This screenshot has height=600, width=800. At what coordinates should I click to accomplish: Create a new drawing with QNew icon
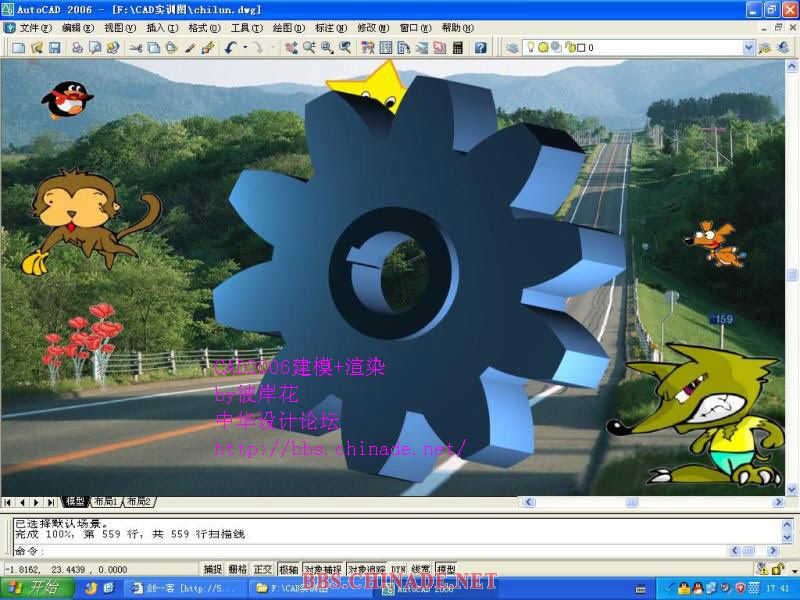point(19,47)
